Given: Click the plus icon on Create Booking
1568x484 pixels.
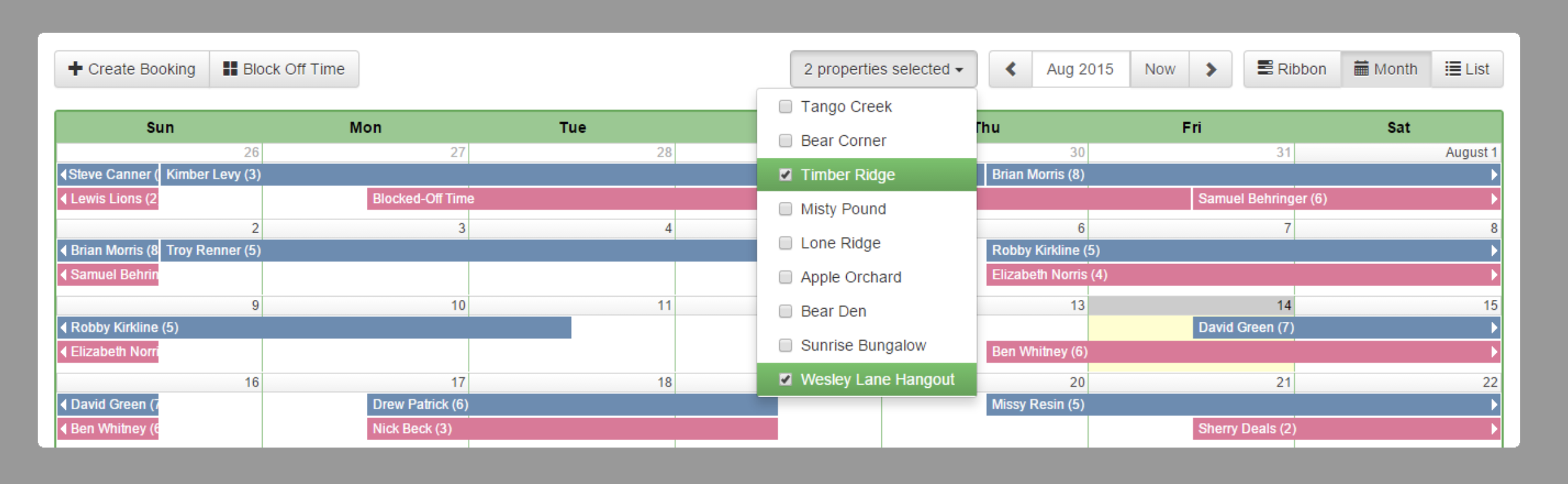Looking at the screenshot, I should [x=75, y=69].
